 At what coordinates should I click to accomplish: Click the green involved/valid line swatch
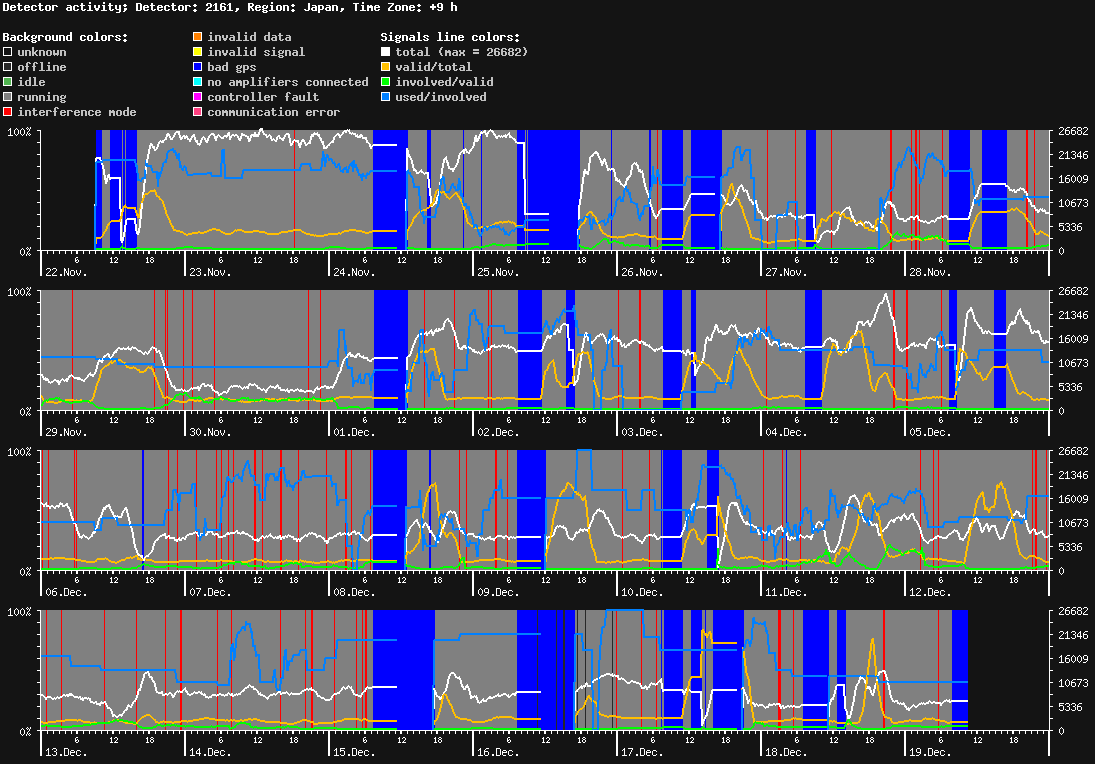click(386, 82)
